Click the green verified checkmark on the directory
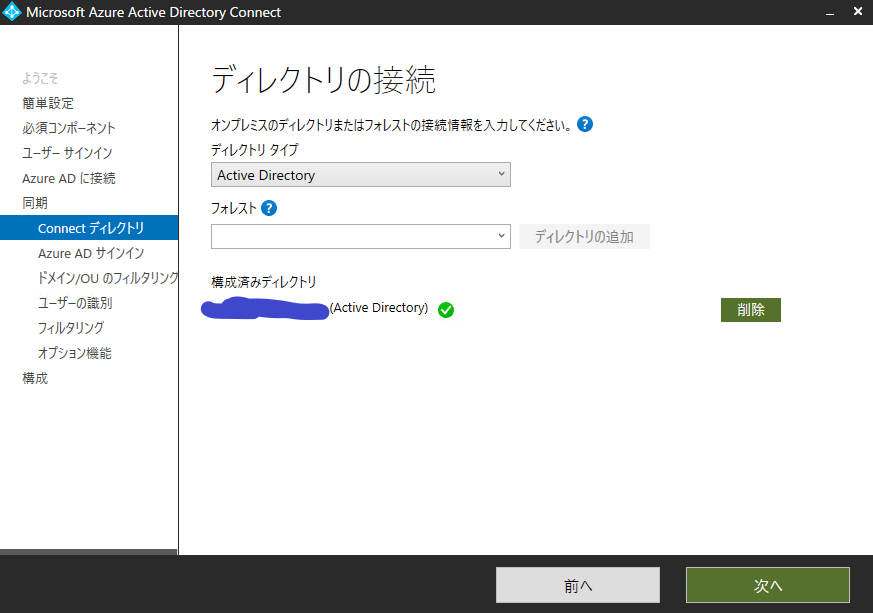Image resolution: width=873 pixels, height=613 pixels. pos(445,310)
